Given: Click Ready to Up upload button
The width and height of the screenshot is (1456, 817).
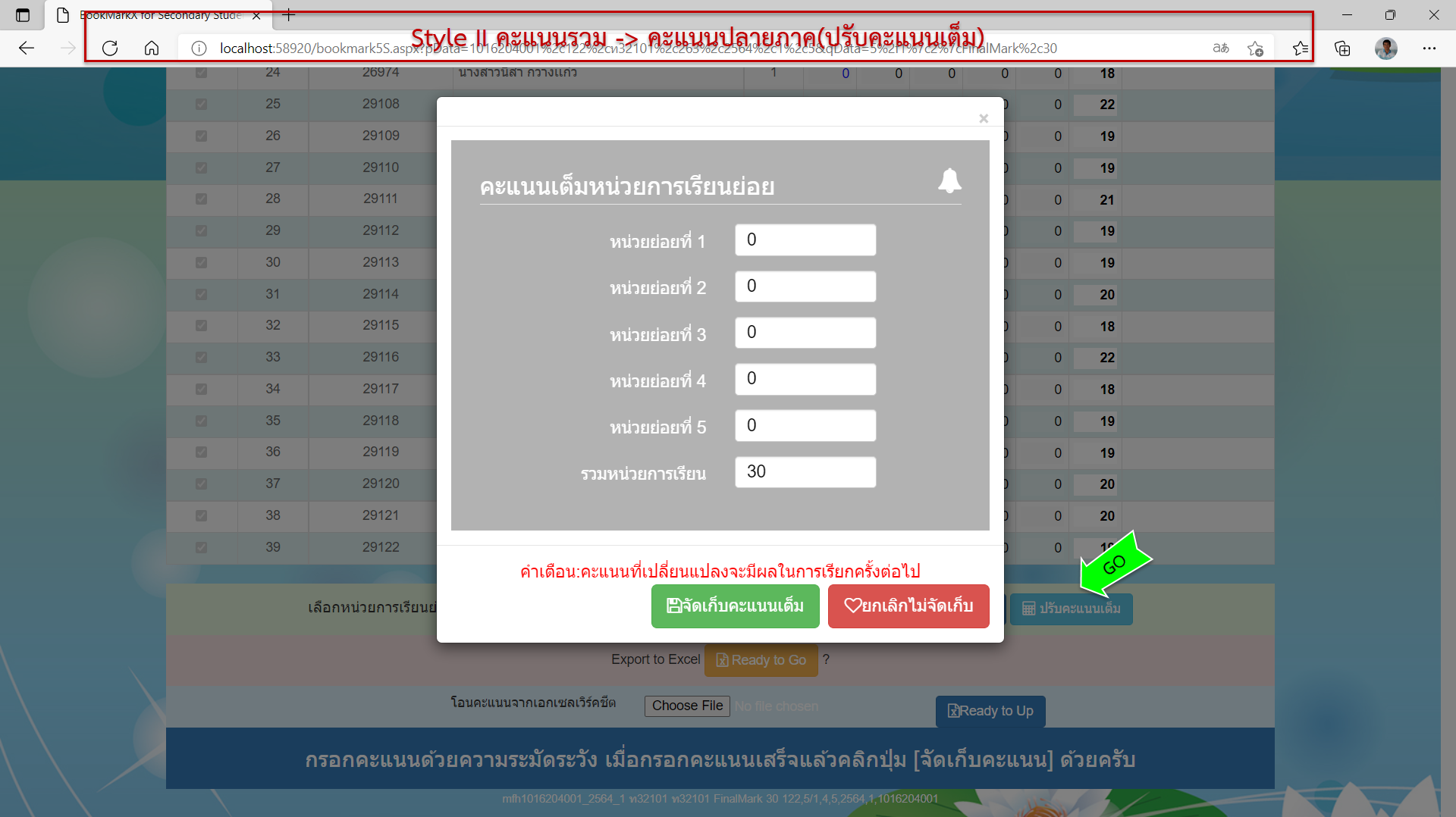Looking at the screenshot, I should (x=990, y=711).
